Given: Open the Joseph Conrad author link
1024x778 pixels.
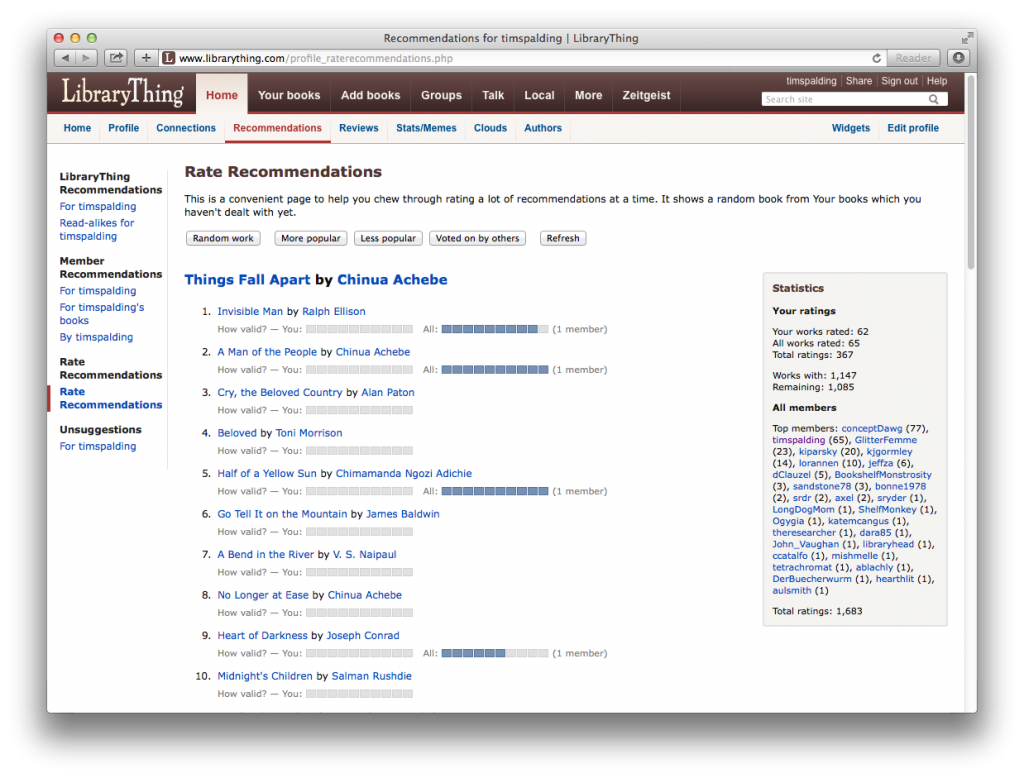Looking at the screenshot, I should pyautogui.click(x=362, y=636).
